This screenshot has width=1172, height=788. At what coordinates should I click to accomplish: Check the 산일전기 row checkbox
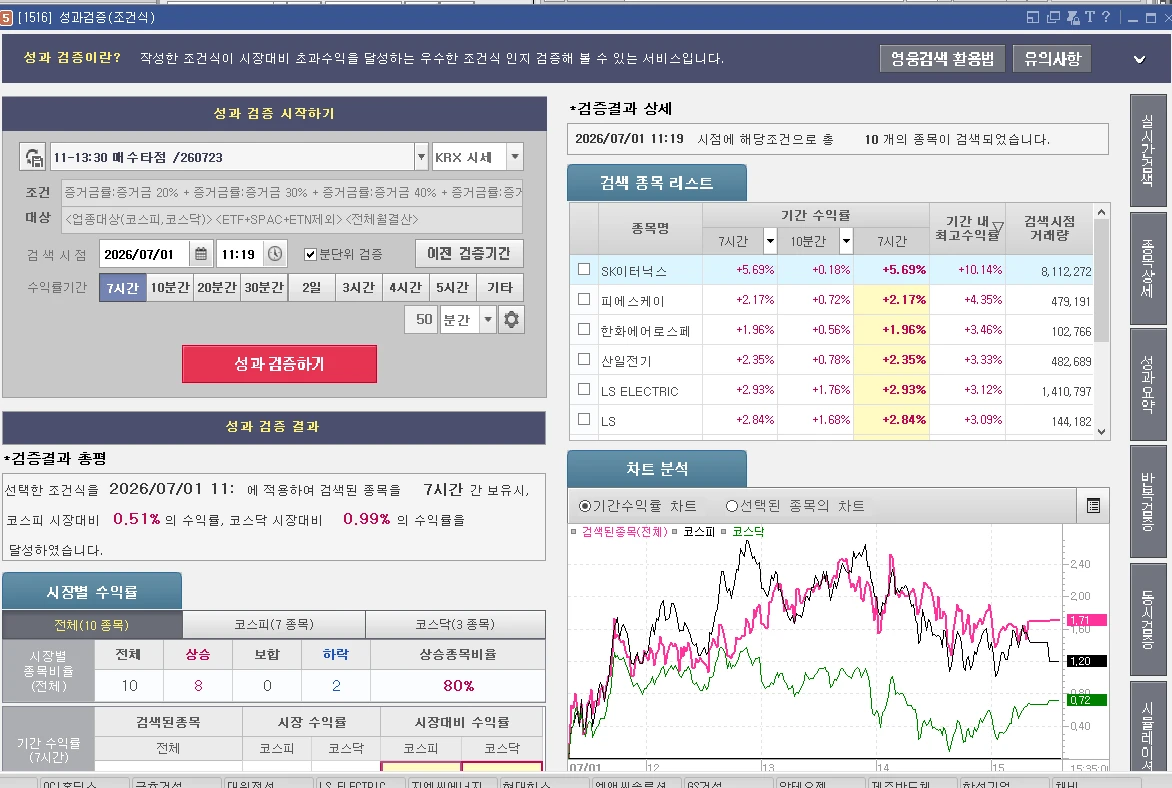pos(584,359)
